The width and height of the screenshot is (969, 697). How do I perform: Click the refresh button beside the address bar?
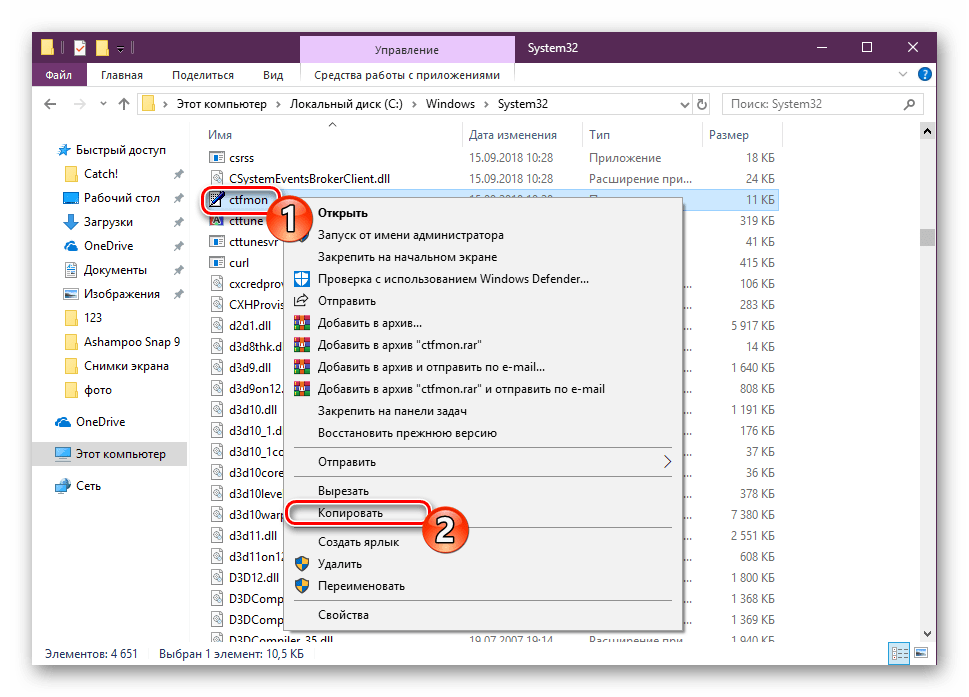tap(704, 104)
